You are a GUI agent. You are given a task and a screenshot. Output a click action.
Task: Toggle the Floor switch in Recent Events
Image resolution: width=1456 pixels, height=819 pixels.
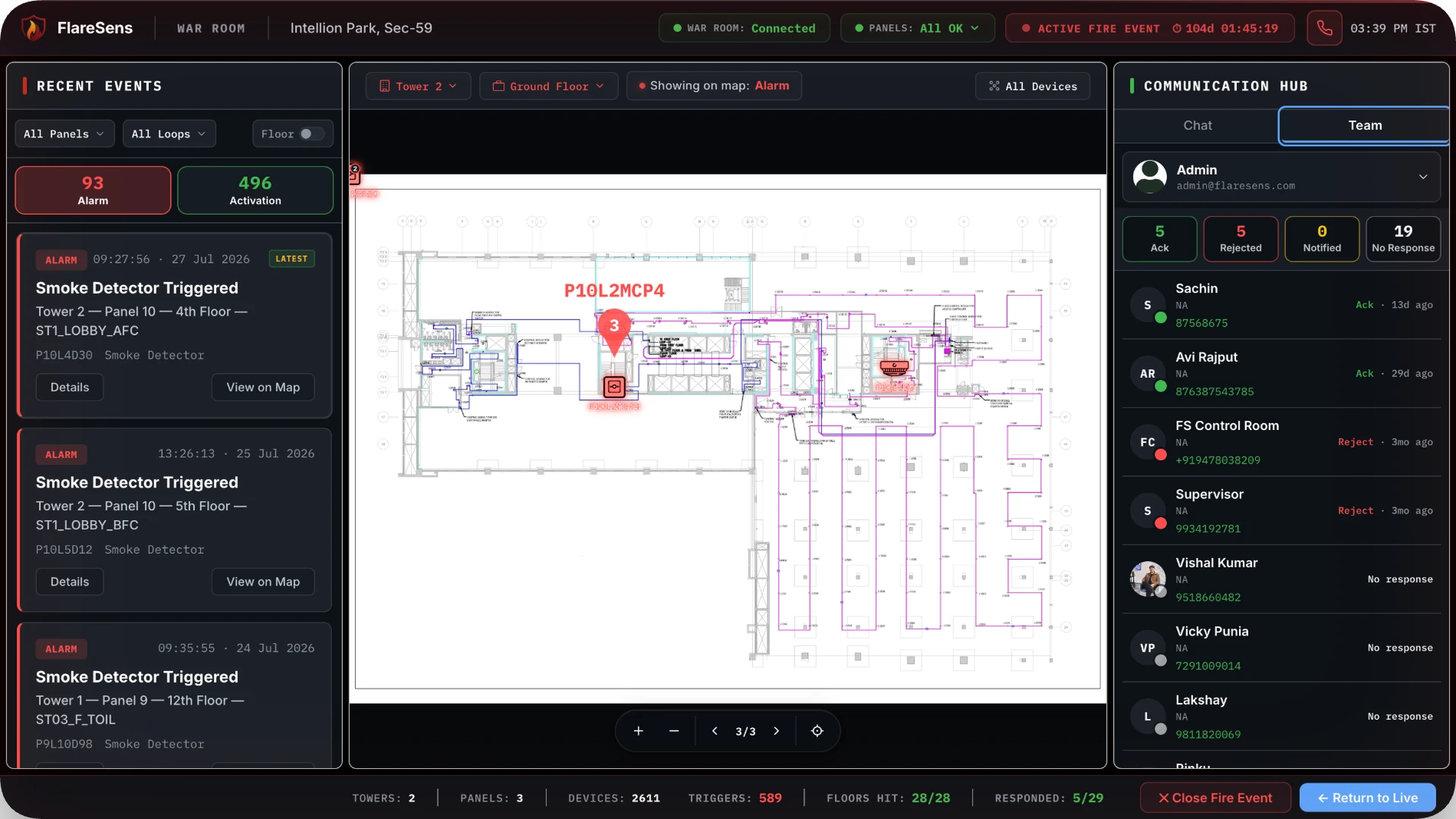click(311, 134)
